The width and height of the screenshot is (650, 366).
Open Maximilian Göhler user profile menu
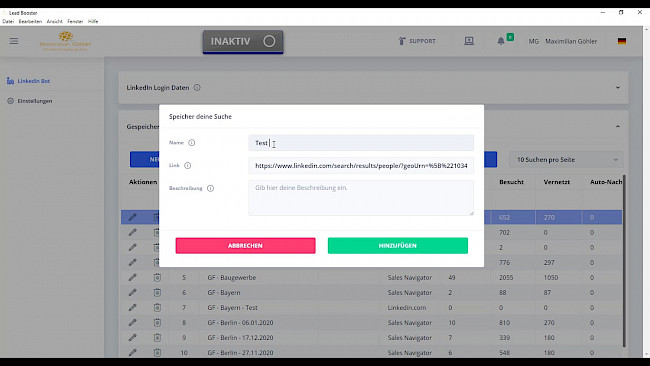tap(563, 41)
